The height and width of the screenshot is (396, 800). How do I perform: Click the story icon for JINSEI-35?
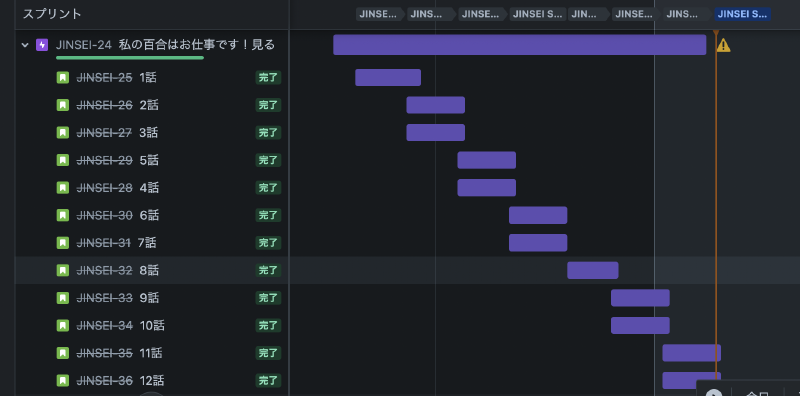click(x=63, y=353)
